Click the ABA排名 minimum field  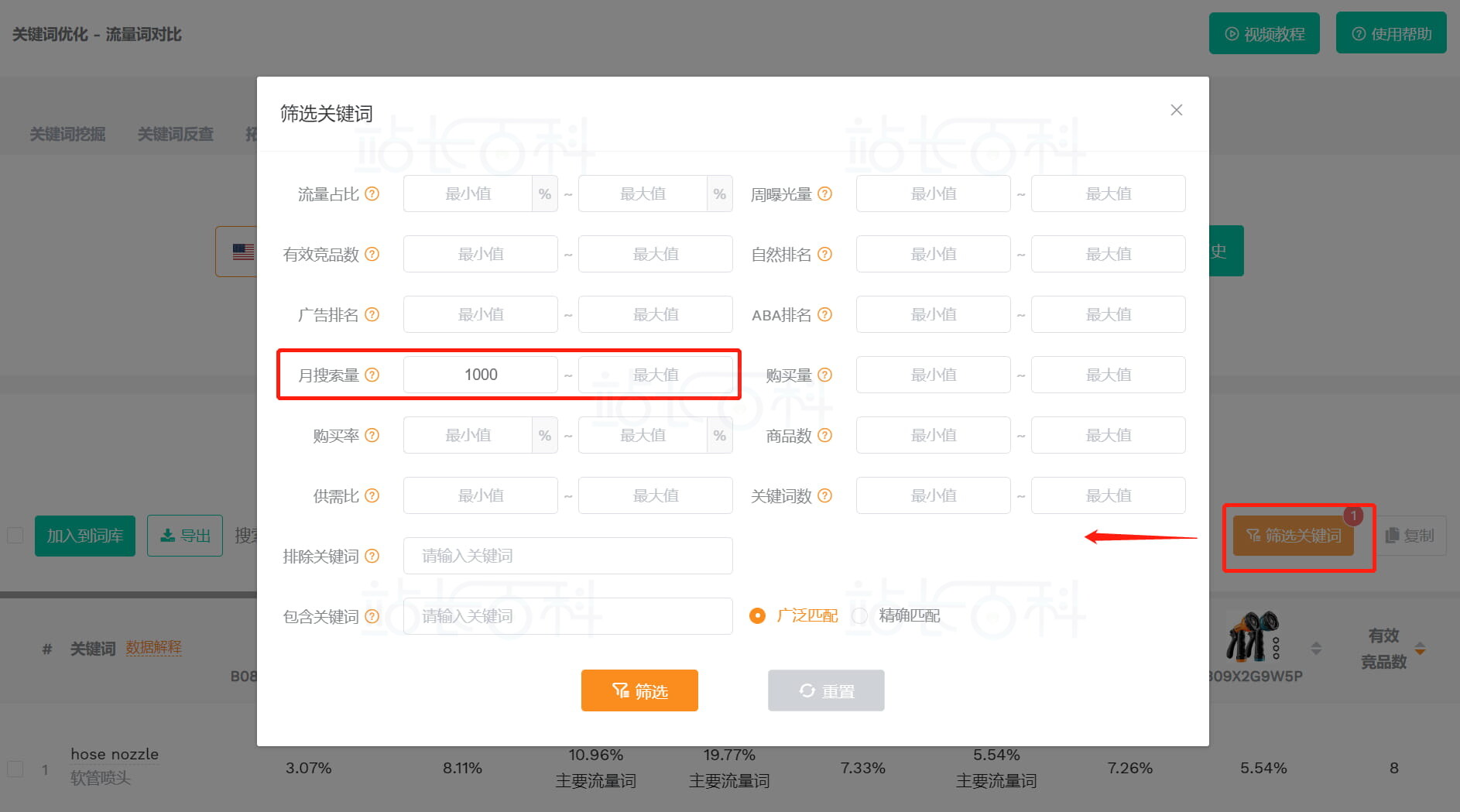tap(934, 314)
